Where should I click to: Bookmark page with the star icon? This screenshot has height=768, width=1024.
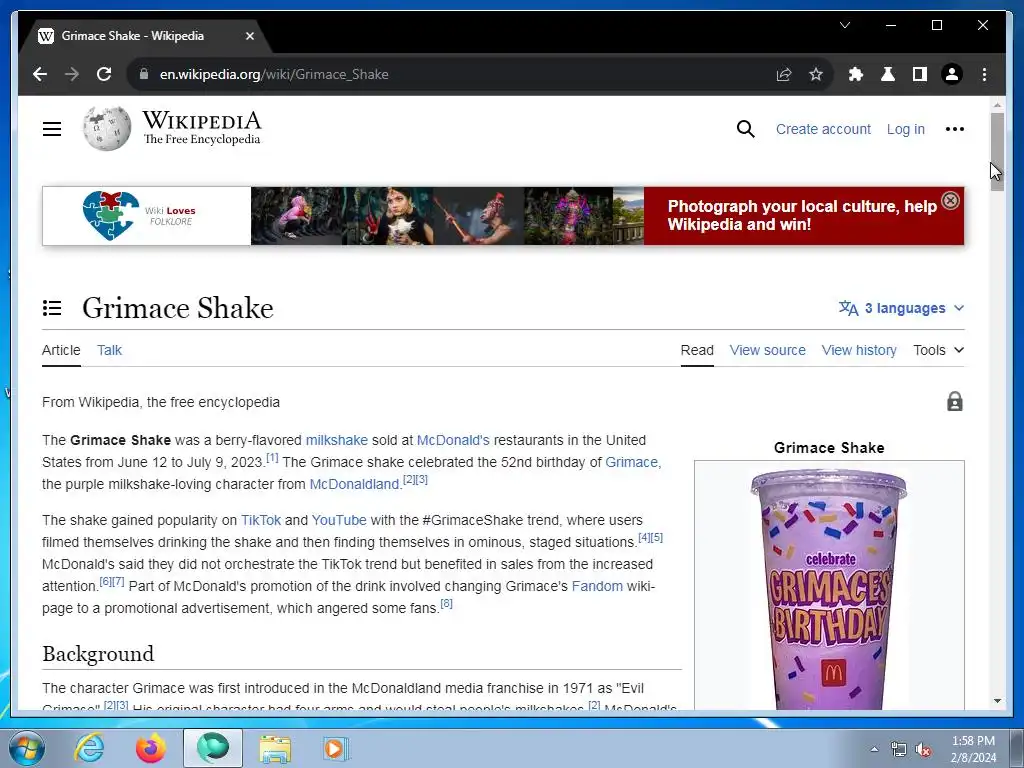click(816, 74)
